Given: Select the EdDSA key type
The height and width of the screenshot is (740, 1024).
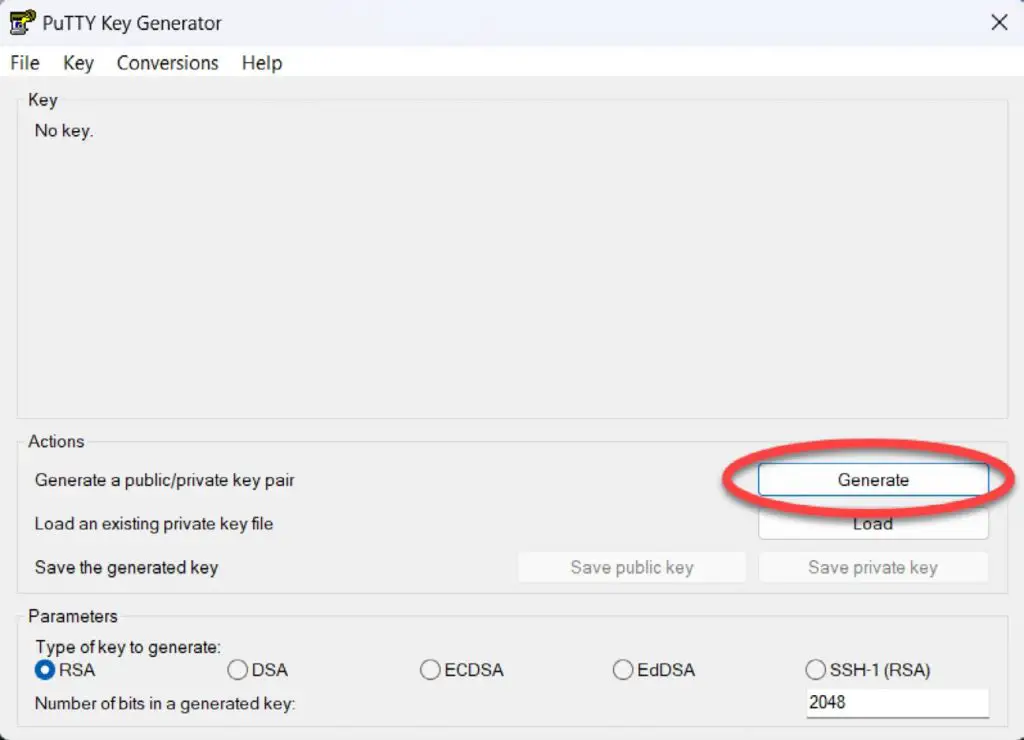Looking at the screenshot, I should pyautogui.click(x=623, y=670).
